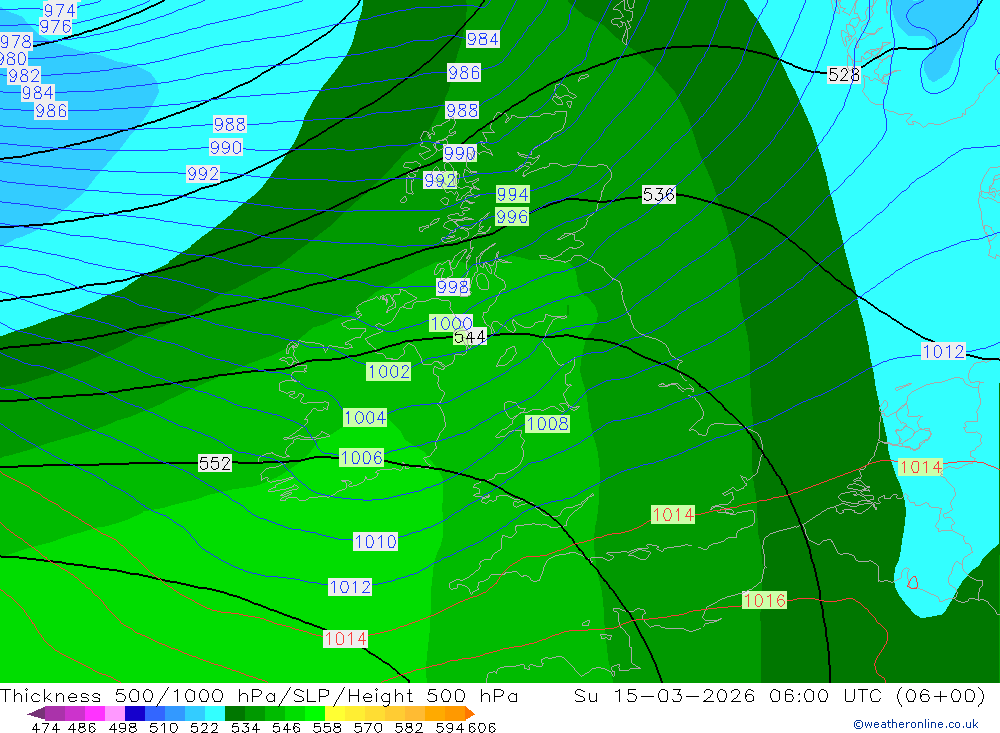Open the weatheronline.co.uk copyright link

915,724
